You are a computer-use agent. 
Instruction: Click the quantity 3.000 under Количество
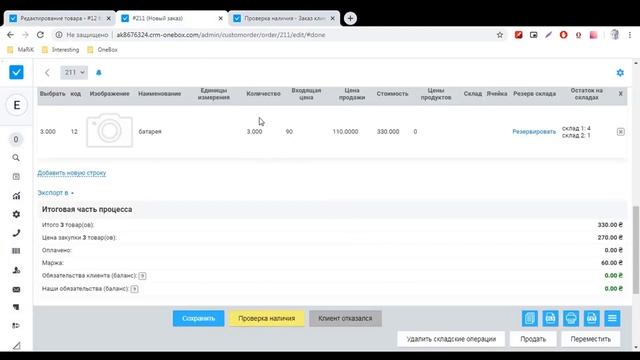254,131
